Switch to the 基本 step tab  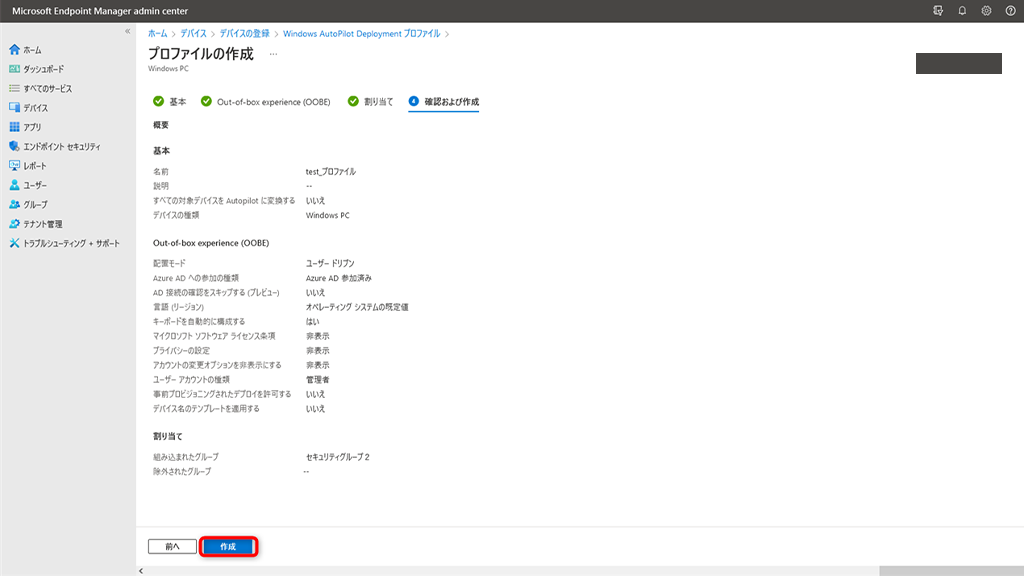click(169, 101)
